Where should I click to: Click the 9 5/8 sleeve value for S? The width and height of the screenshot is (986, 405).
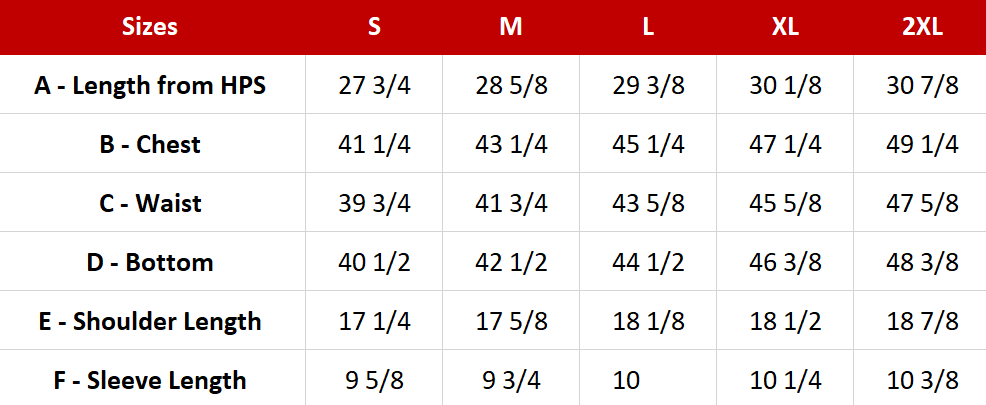point(365,380)
